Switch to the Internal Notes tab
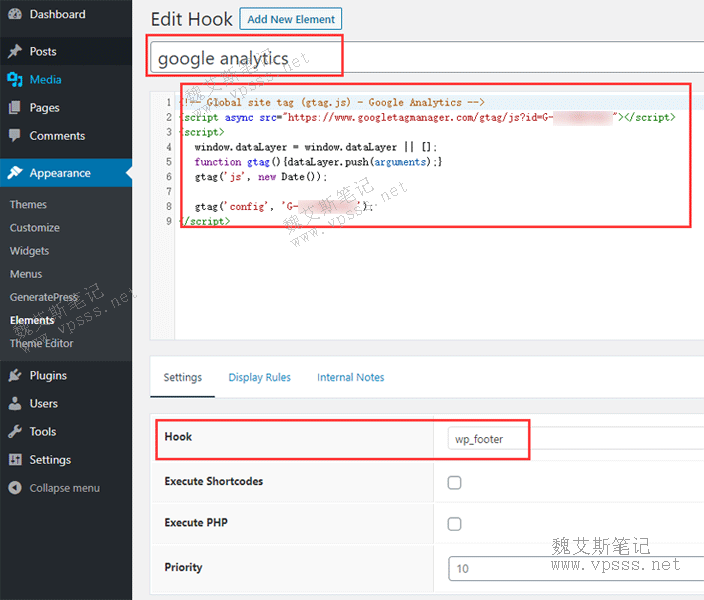The image size is (704, 600). (x=351, y=377)
